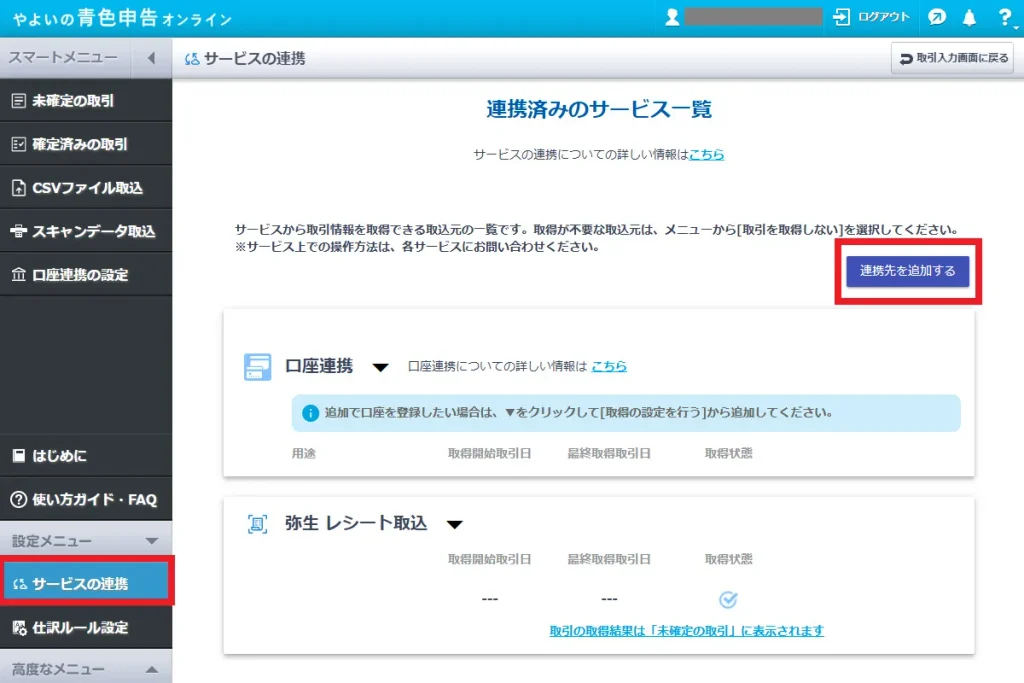
Task: Expand the 弥生 レシート取込 dropdown triangle
Action: point(455,524)
